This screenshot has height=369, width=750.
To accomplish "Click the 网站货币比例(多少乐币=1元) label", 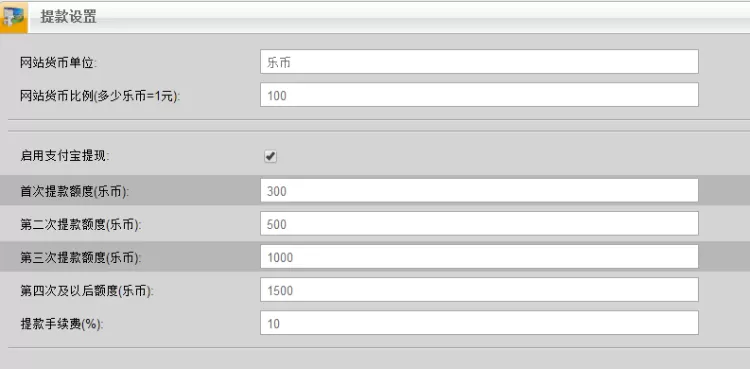I will 100,96.
